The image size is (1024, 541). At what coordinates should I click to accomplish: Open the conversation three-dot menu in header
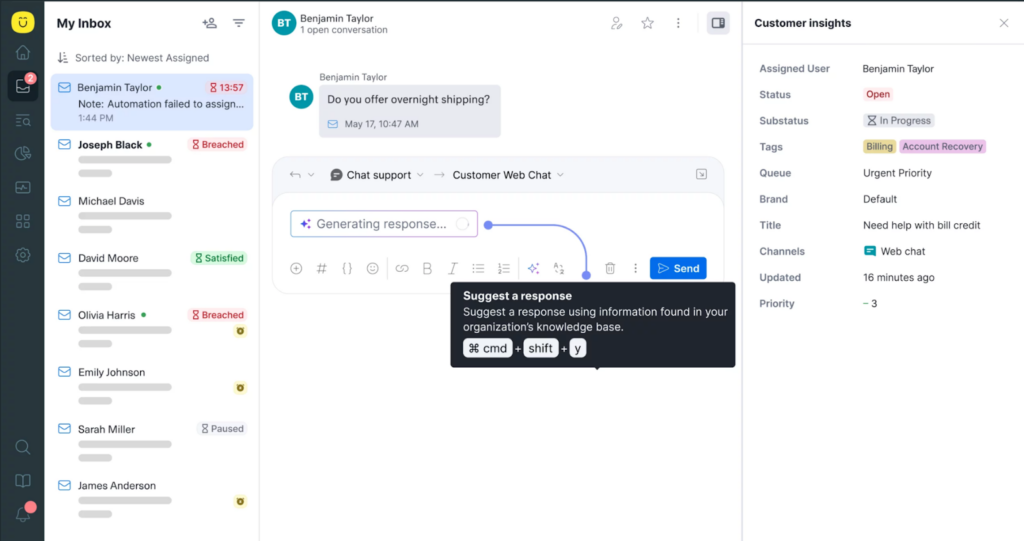tap(678, 23)
